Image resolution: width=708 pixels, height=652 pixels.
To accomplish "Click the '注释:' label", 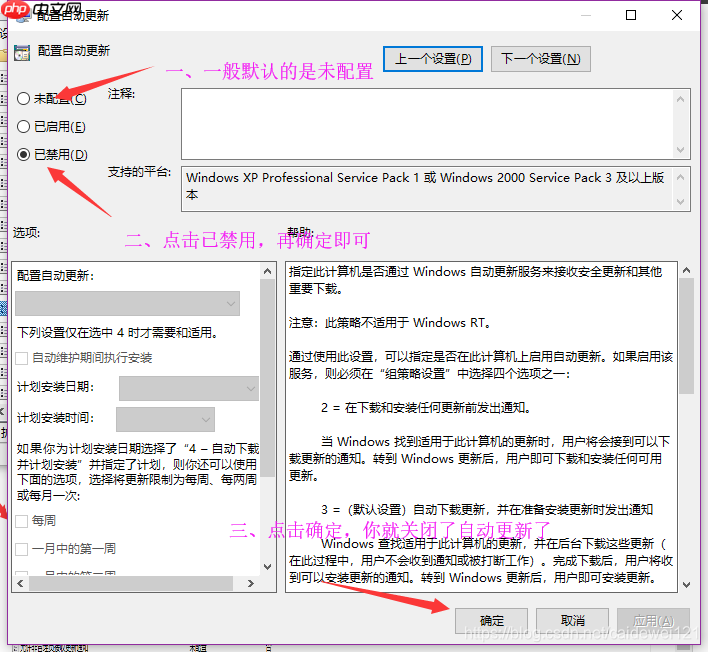I will point(121,93).
